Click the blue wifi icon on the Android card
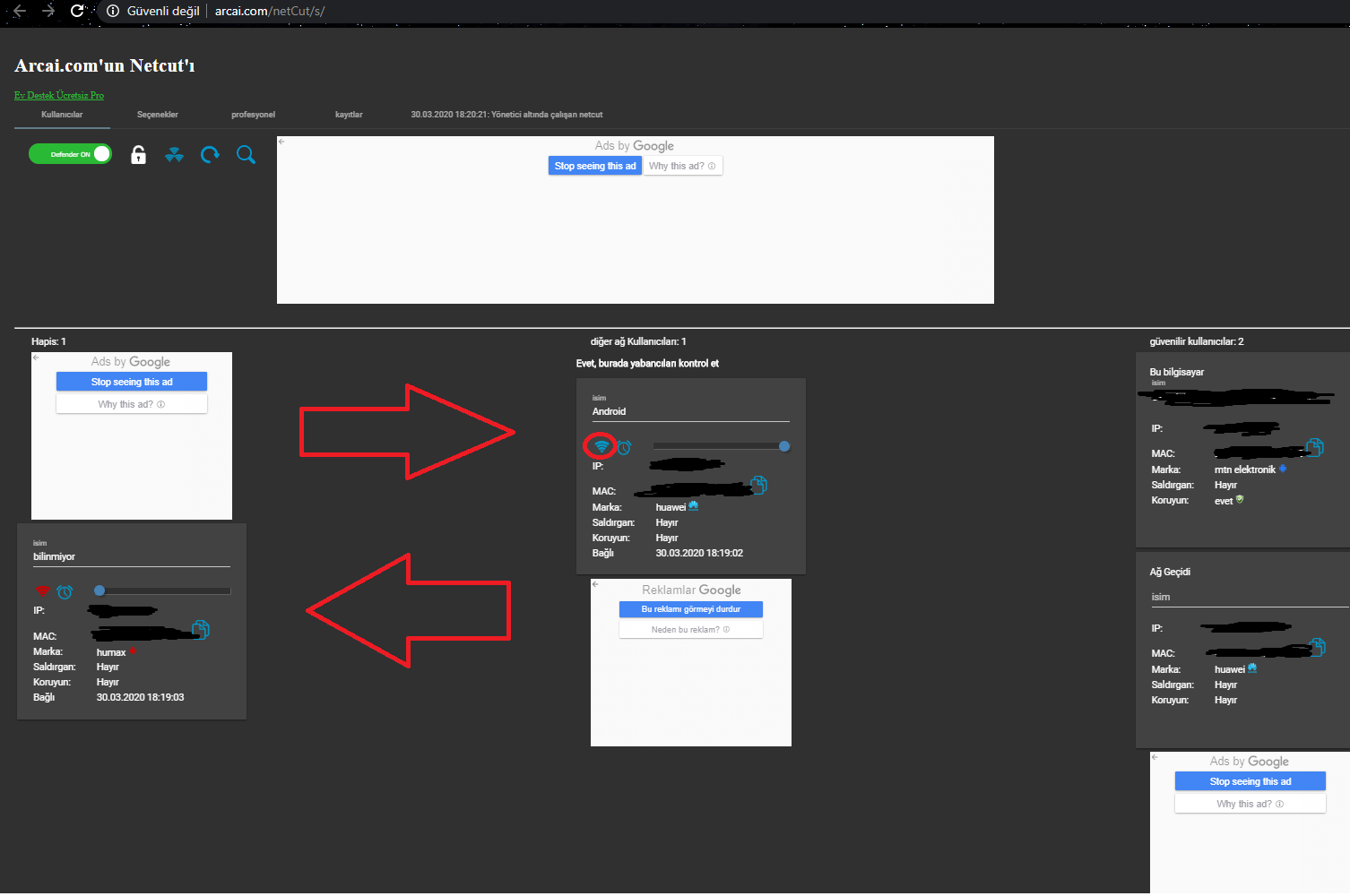1350x896 pixels. point(601,446)
